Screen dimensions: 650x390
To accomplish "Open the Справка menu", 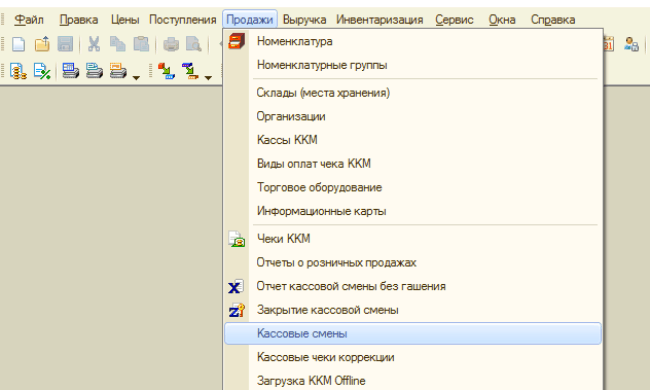I will pos(553,19).
